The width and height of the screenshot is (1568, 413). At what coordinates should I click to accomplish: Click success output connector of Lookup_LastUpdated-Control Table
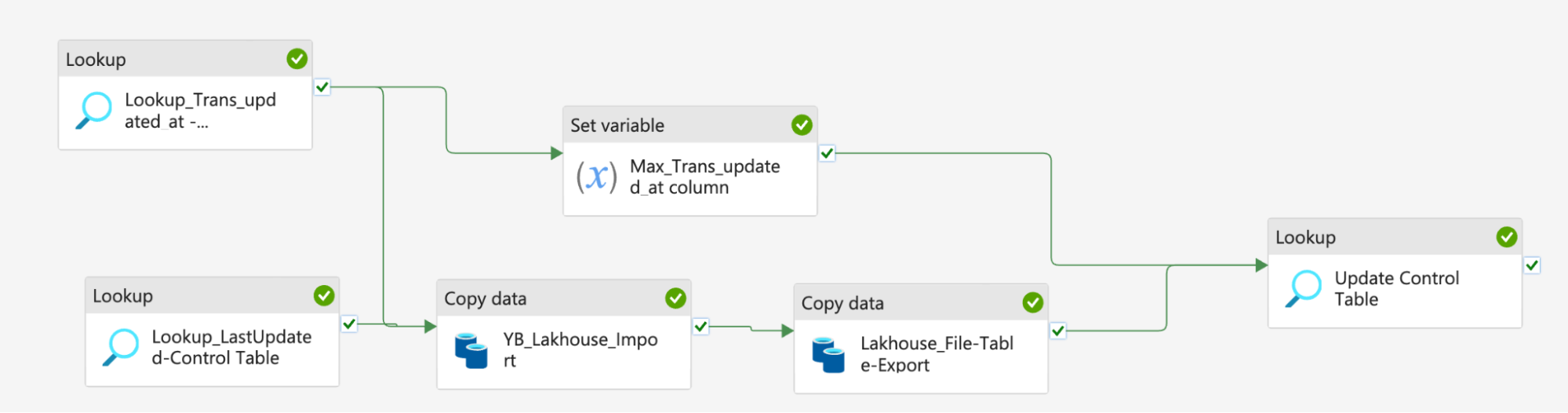tap(349, 323)
